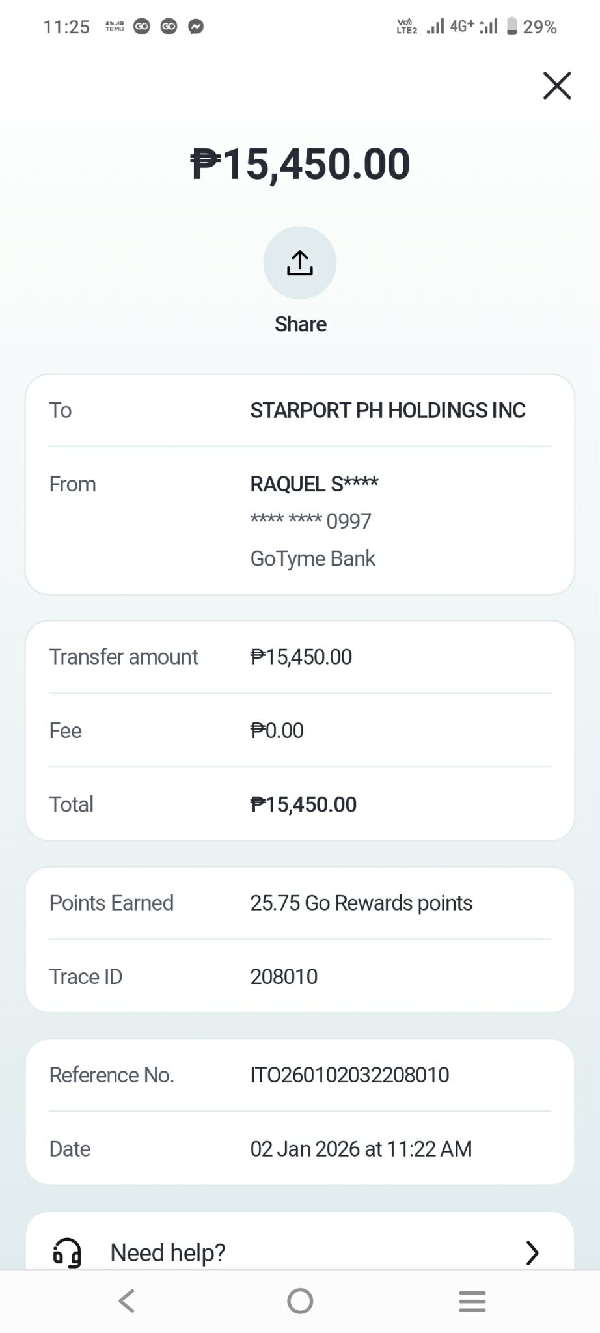Tap the Share upload icon

tap(300, 263)
